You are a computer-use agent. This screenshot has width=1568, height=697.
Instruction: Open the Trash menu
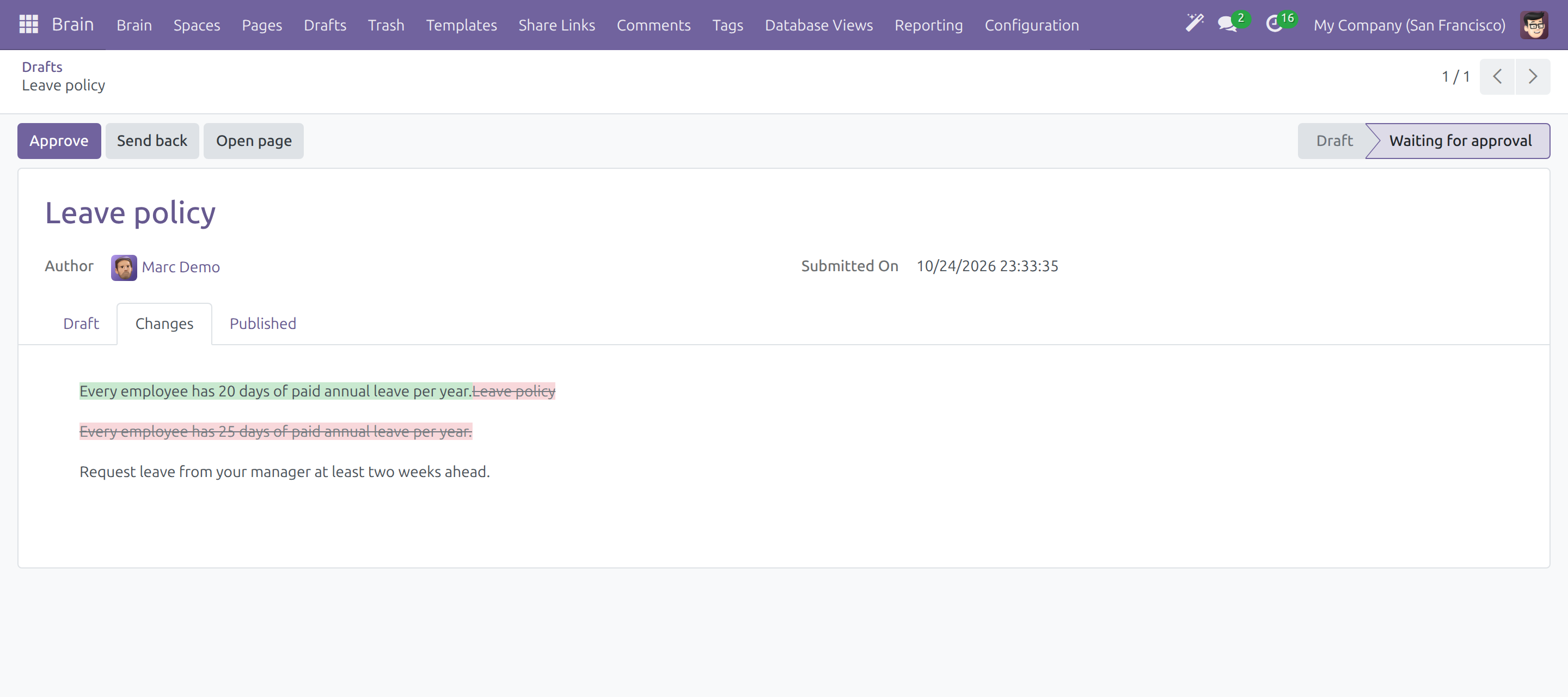click(386, 25)
